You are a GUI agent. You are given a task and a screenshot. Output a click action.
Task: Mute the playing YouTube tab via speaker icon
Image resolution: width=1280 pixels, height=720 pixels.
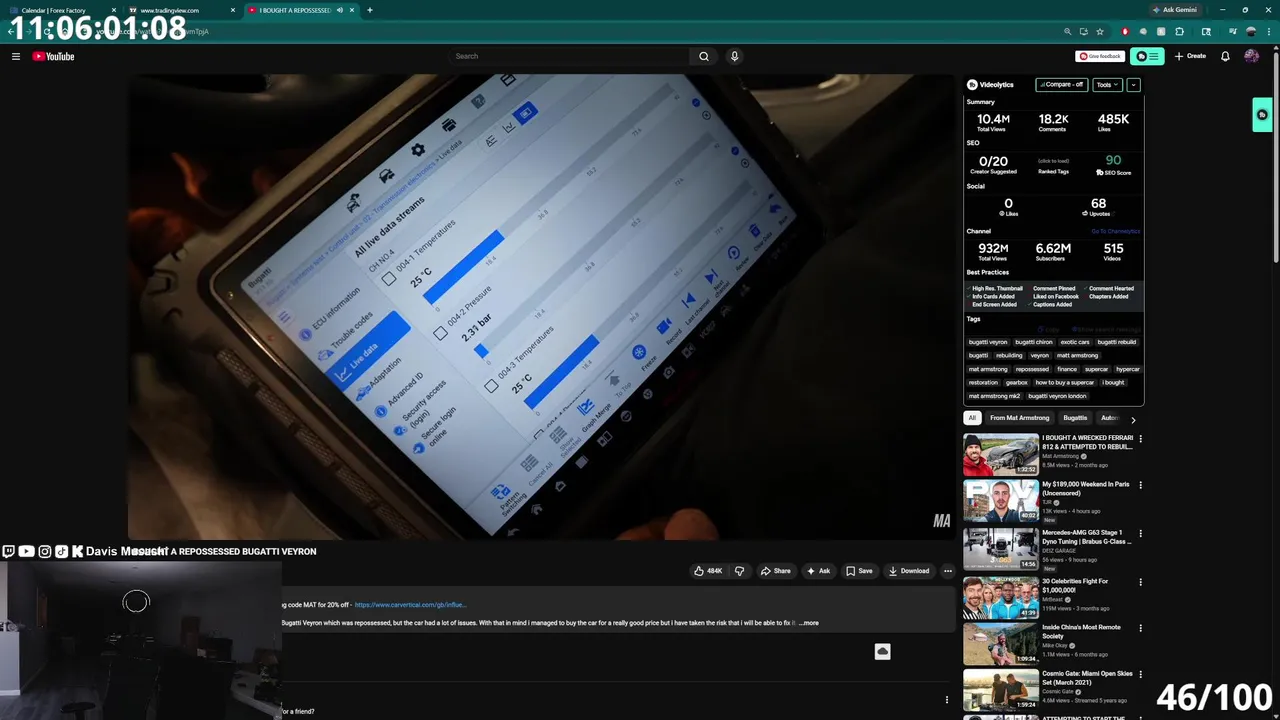coord(339,10)
